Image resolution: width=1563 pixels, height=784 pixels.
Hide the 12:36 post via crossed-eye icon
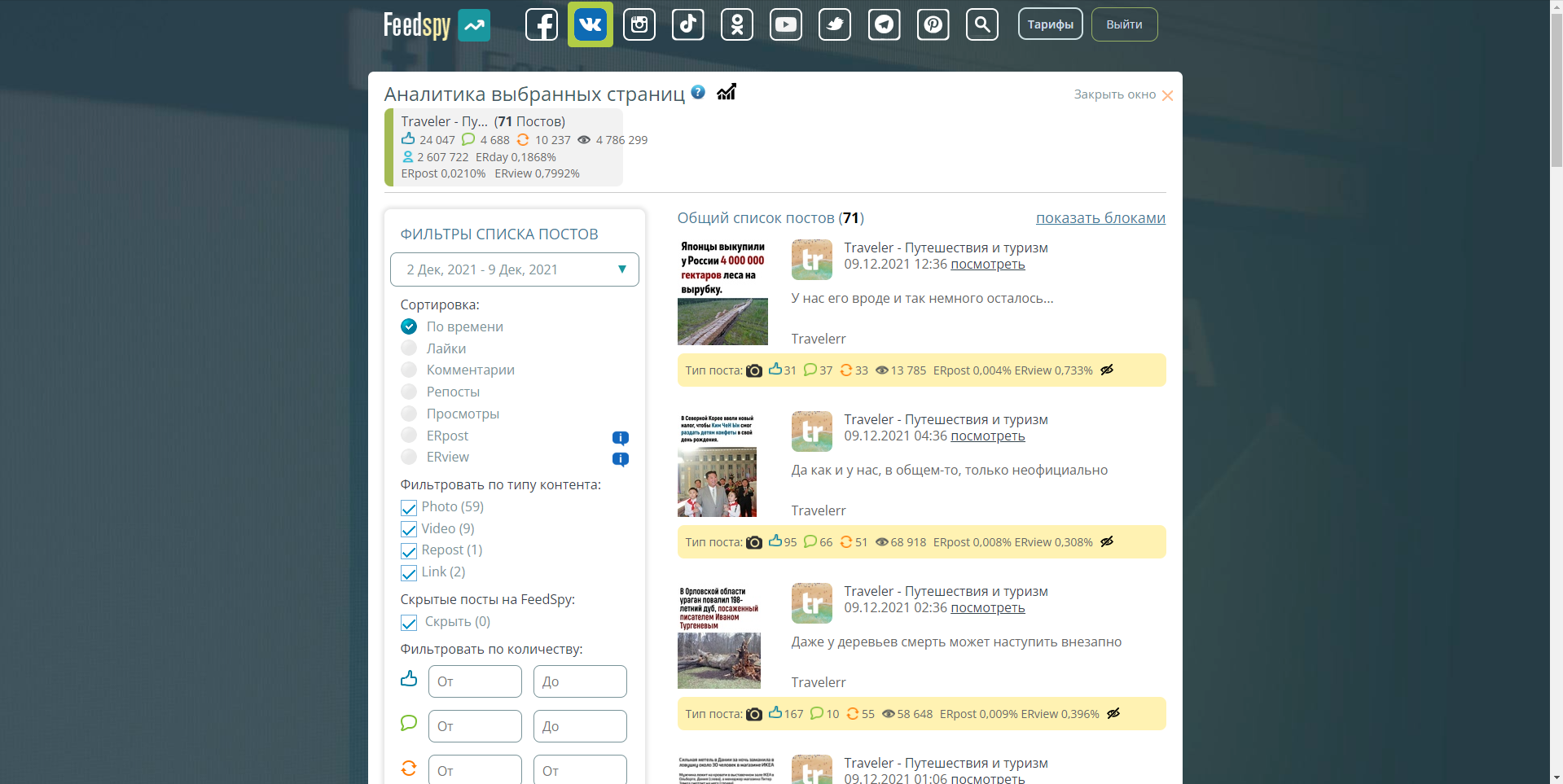1107,370
